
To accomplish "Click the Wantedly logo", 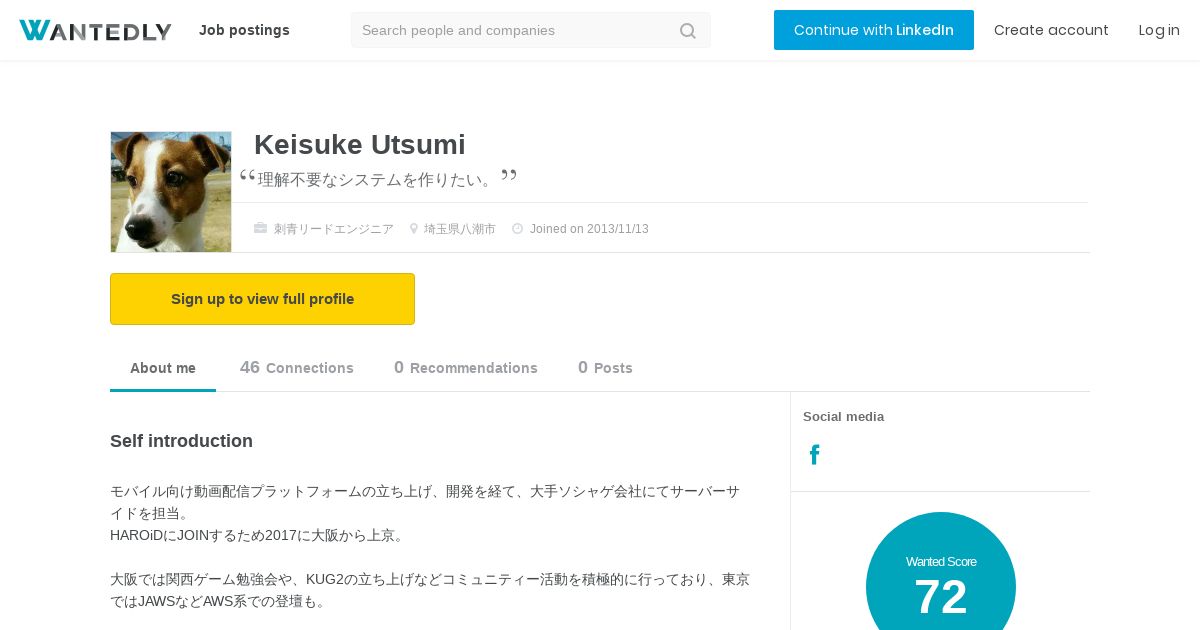I will (95, 30).
